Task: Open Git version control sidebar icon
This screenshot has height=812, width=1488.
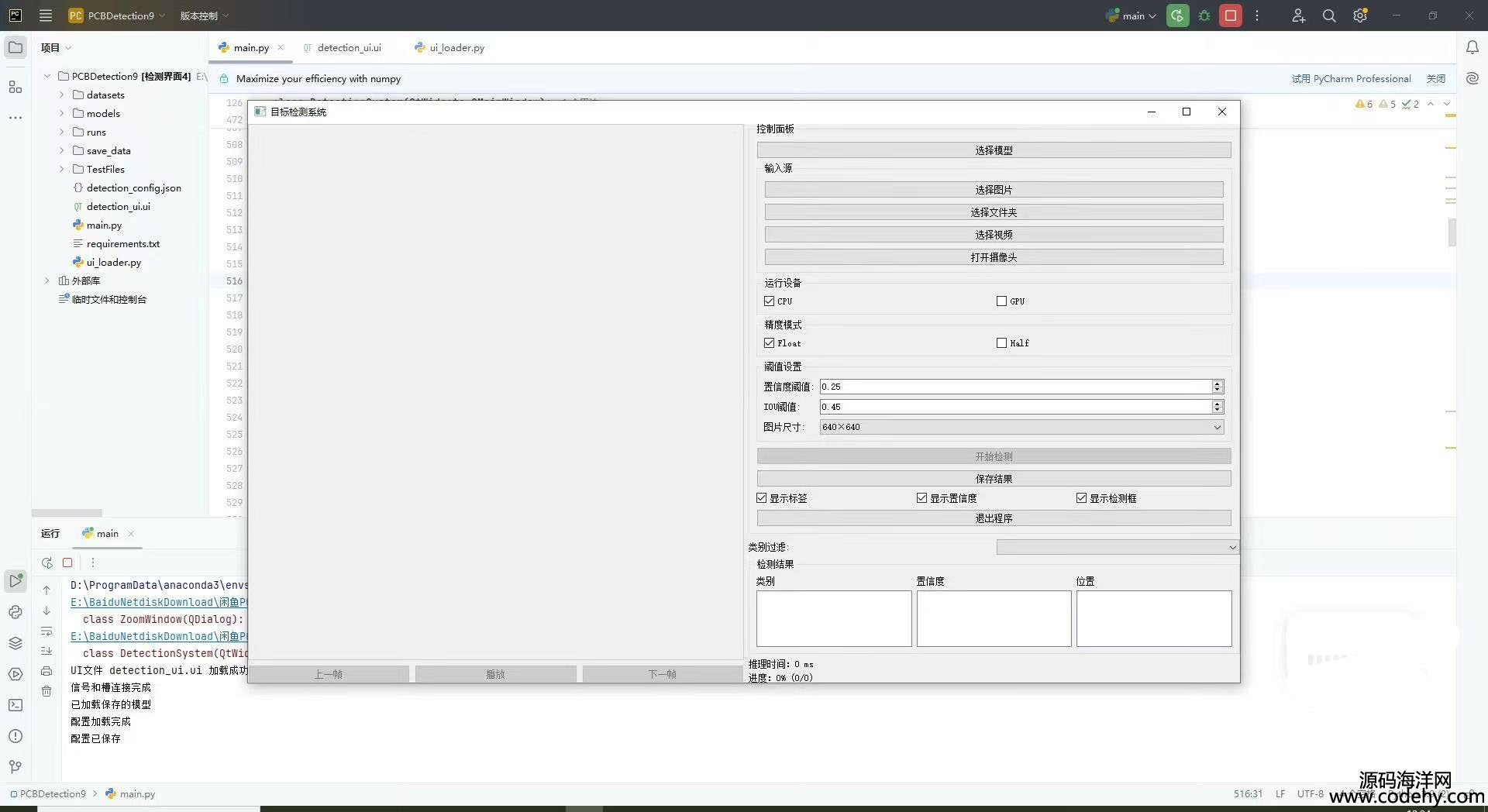Action: pyautogui.click(x=15, y=767)
